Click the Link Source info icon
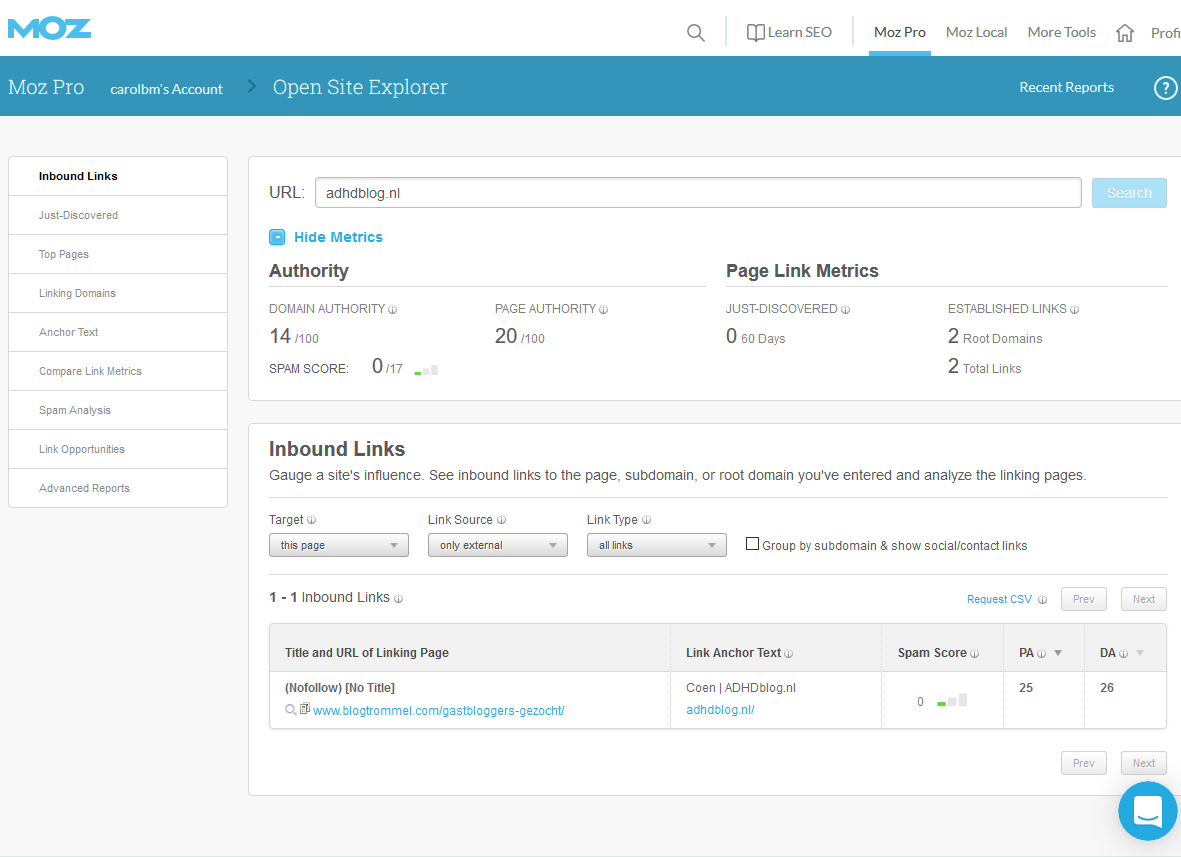The height and width of the screenshot is (857, 1181). click(x=502, y=520)
